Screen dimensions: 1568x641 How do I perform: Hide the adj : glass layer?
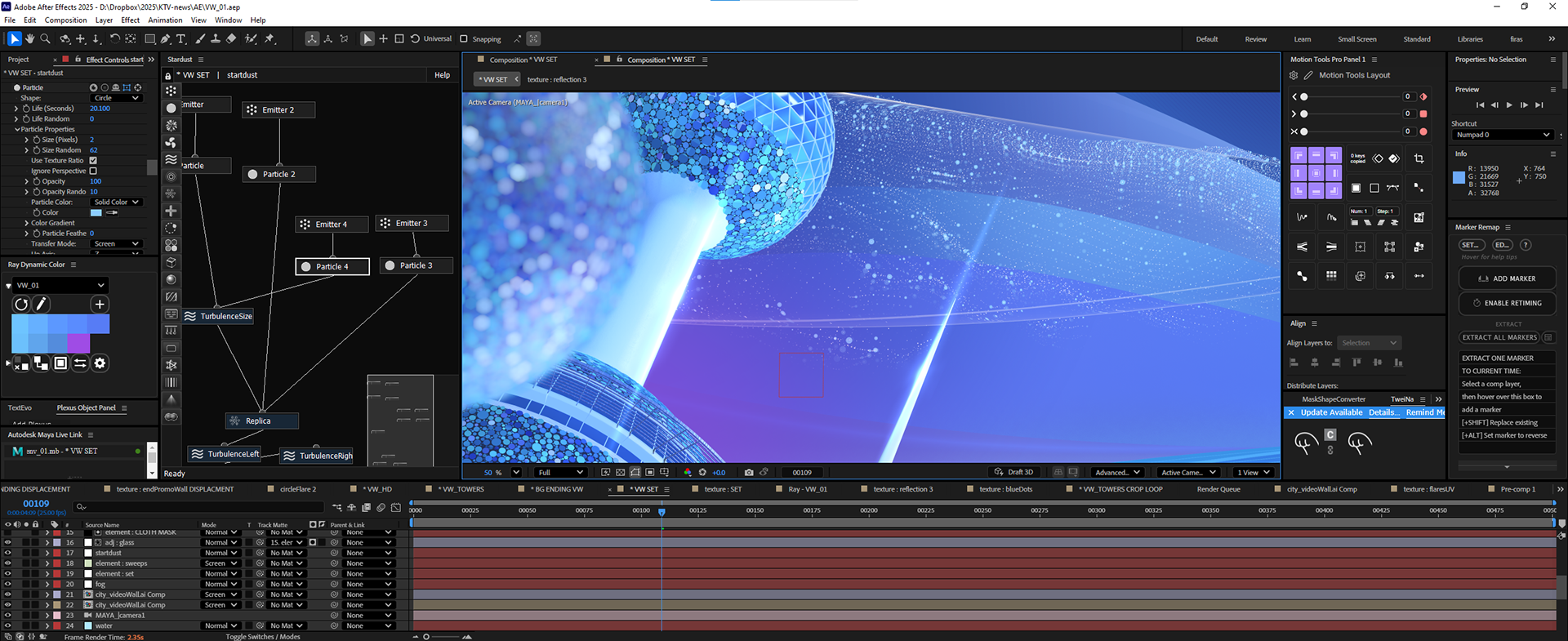click(x=7, y=542)
